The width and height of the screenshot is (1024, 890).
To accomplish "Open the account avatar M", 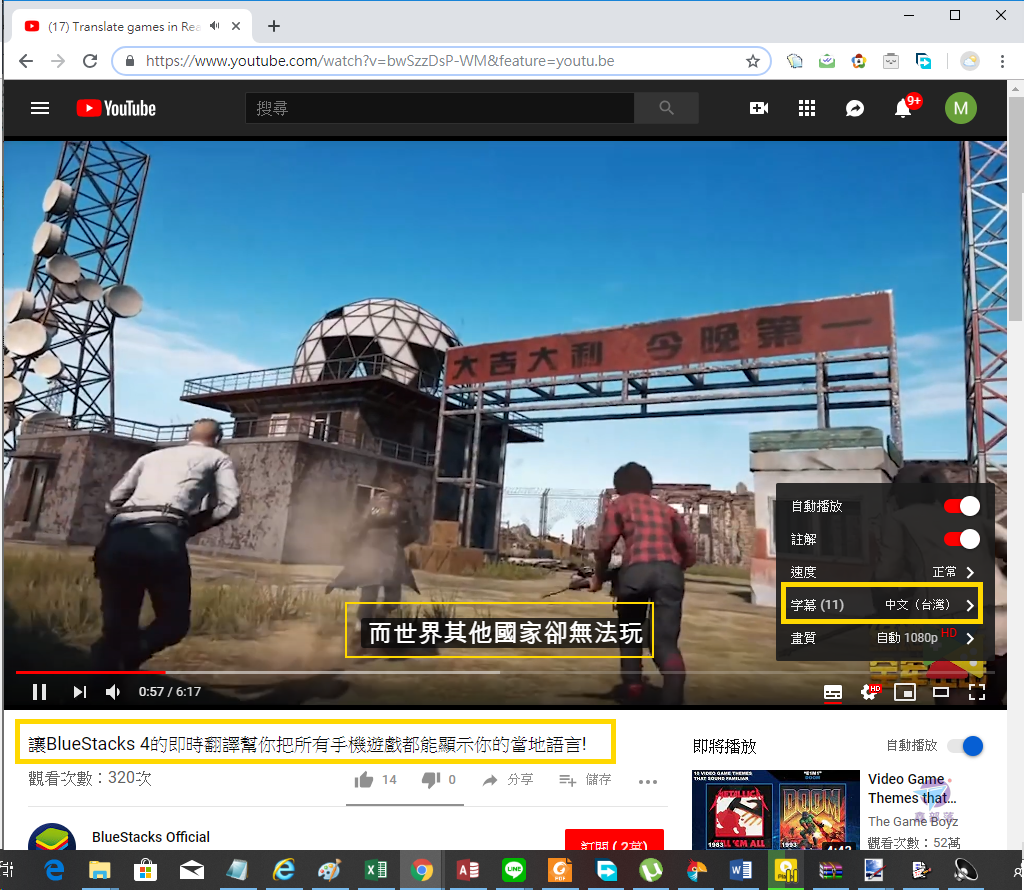I will click(961, 108).
